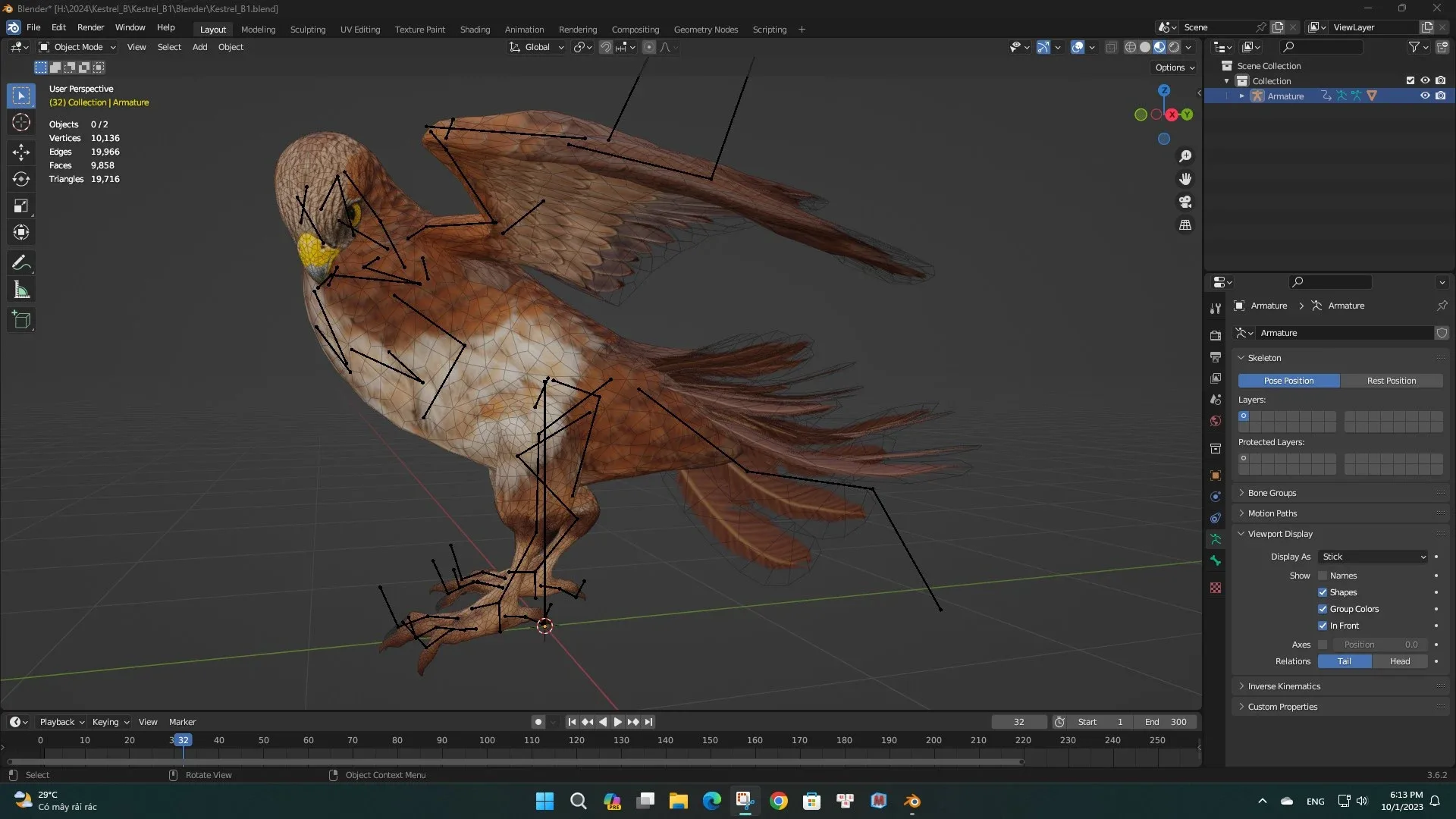Image resolution: width=1456 pixels, height=819 pixels.
Task: Open the Playback menu in timeline
Action: coord(61,722)
